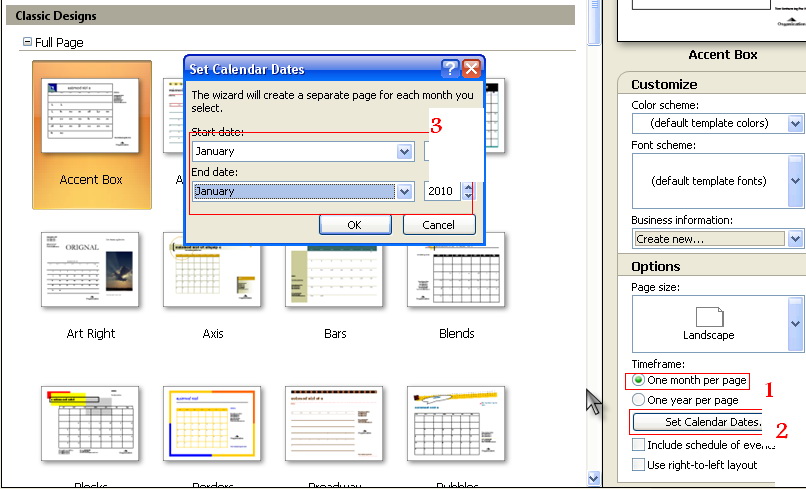Pick the Axis calendar template thumbnail
Image resolution: width=806 pixels, height=489 pixels.
[212, 272]
